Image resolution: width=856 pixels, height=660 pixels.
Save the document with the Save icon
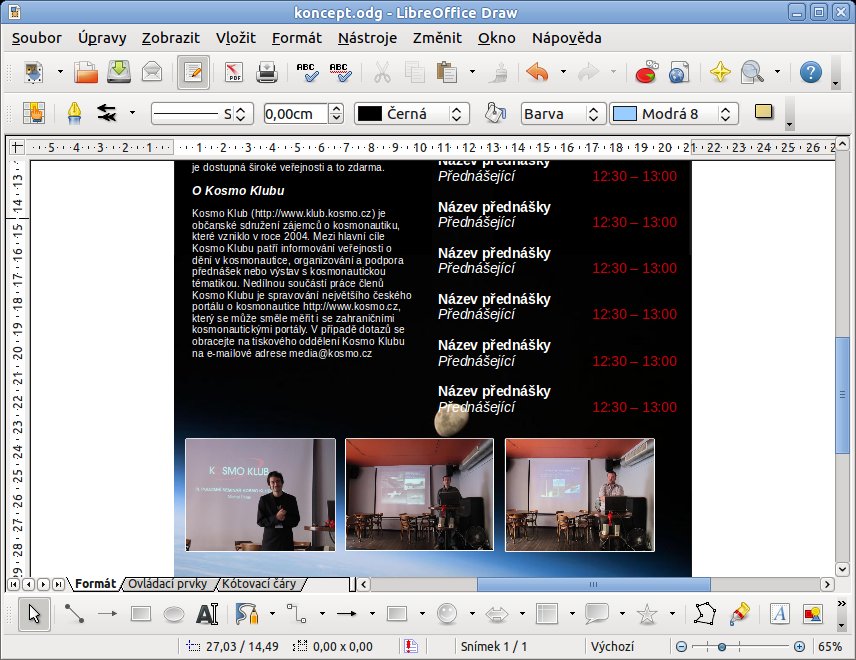click(x=119, y=72)
